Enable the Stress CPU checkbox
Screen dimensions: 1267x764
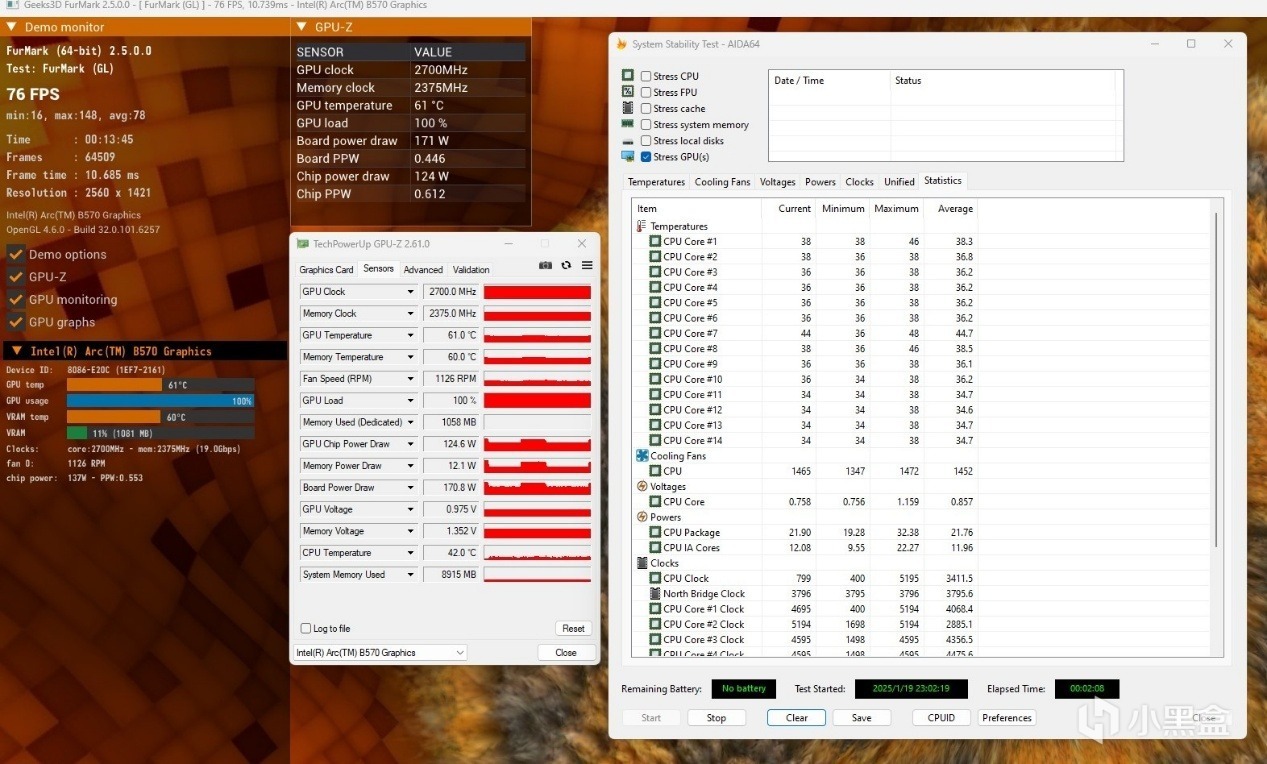click(x=646, y=76)
